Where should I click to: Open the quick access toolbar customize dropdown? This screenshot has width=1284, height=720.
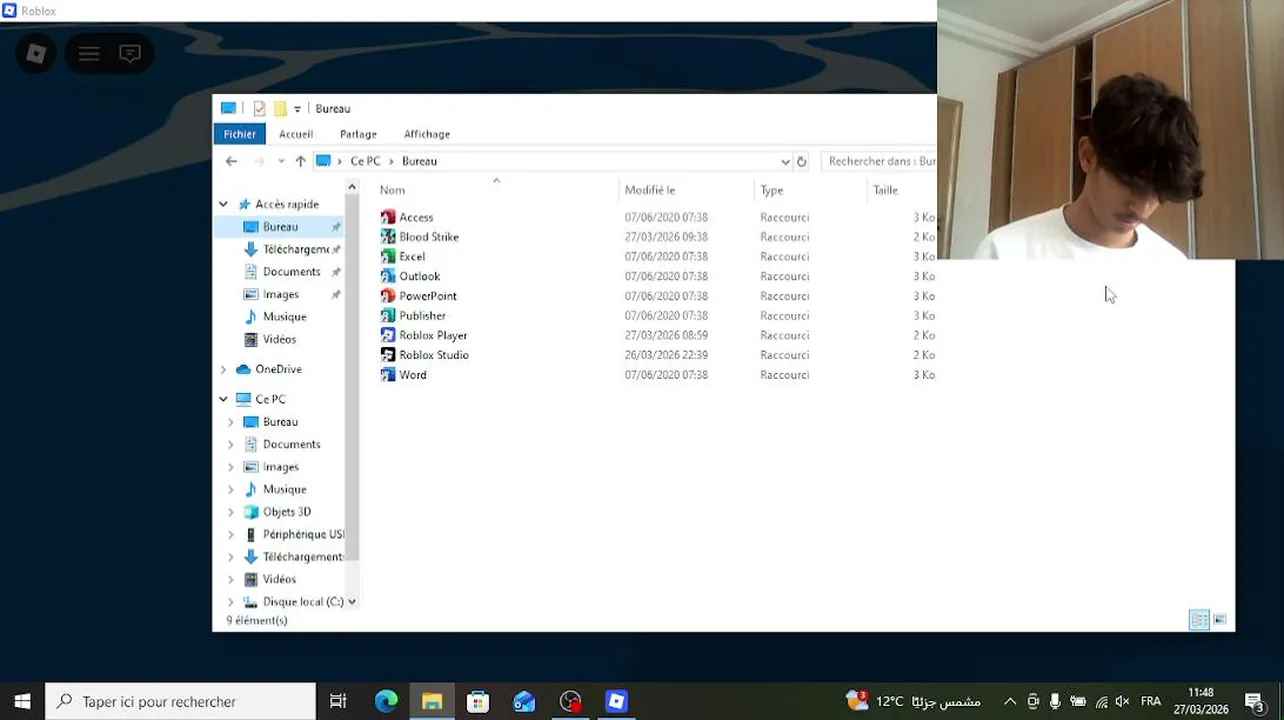pyautogui.click(x=297, y=109)
